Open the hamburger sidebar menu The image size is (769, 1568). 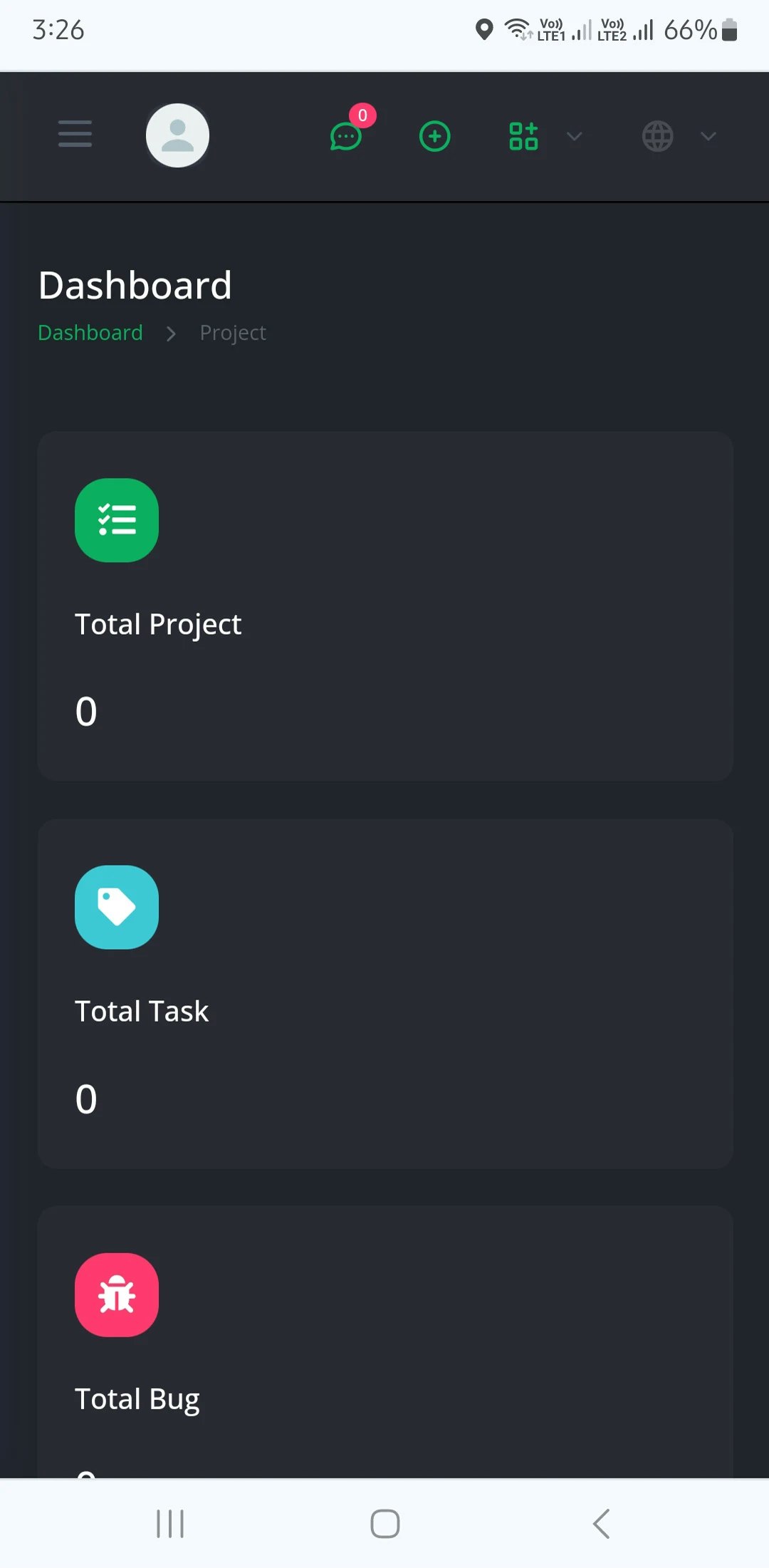click(75, 134)
